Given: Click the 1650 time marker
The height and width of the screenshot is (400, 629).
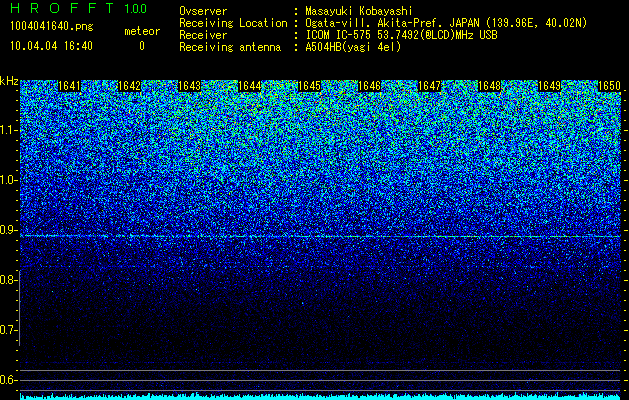Looking at the screenshot, I should [609, 86].
